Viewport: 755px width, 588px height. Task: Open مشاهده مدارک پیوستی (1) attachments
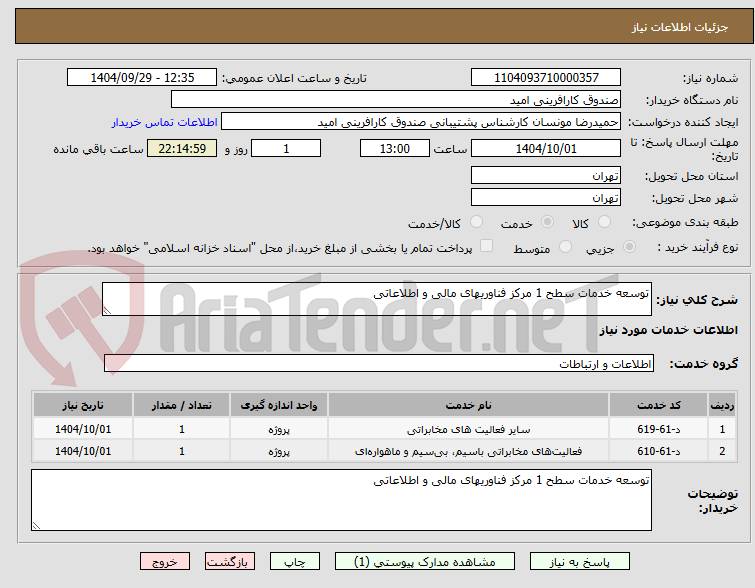pyautogui.click(x=425, y=562)
